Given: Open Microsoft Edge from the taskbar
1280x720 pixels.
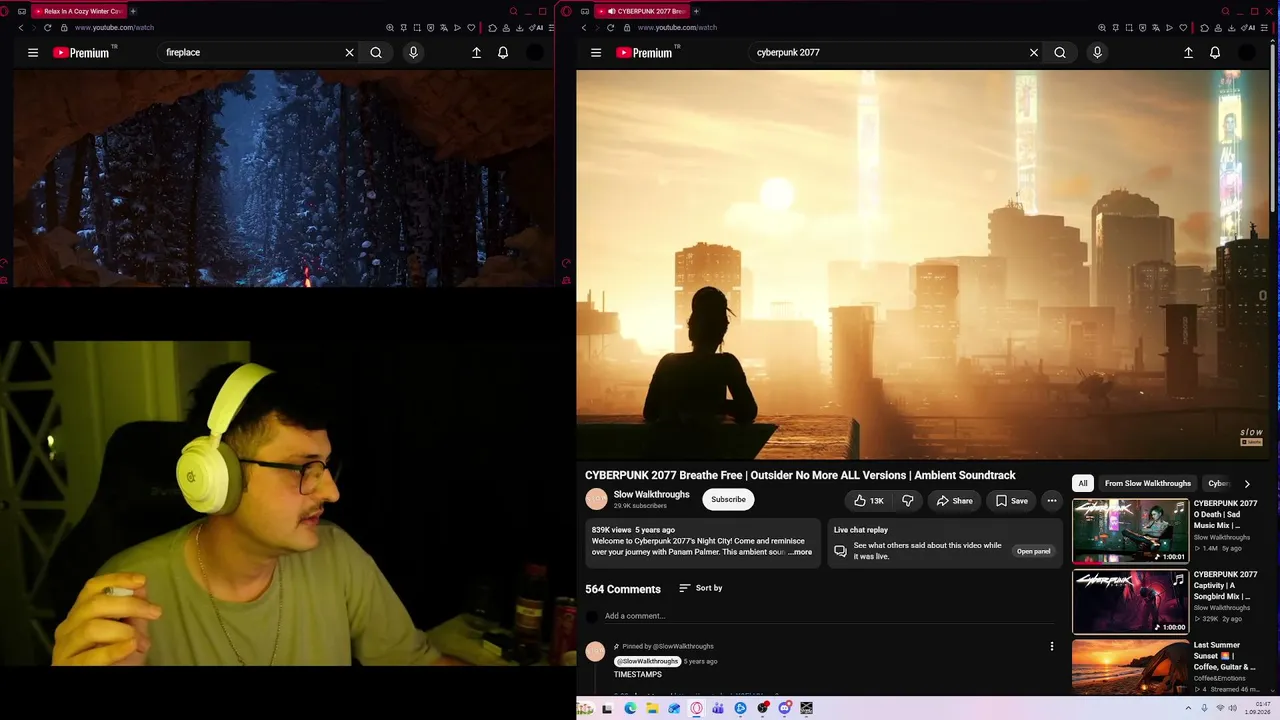Looking at the screenshot, I should click(x=630, y=709).
